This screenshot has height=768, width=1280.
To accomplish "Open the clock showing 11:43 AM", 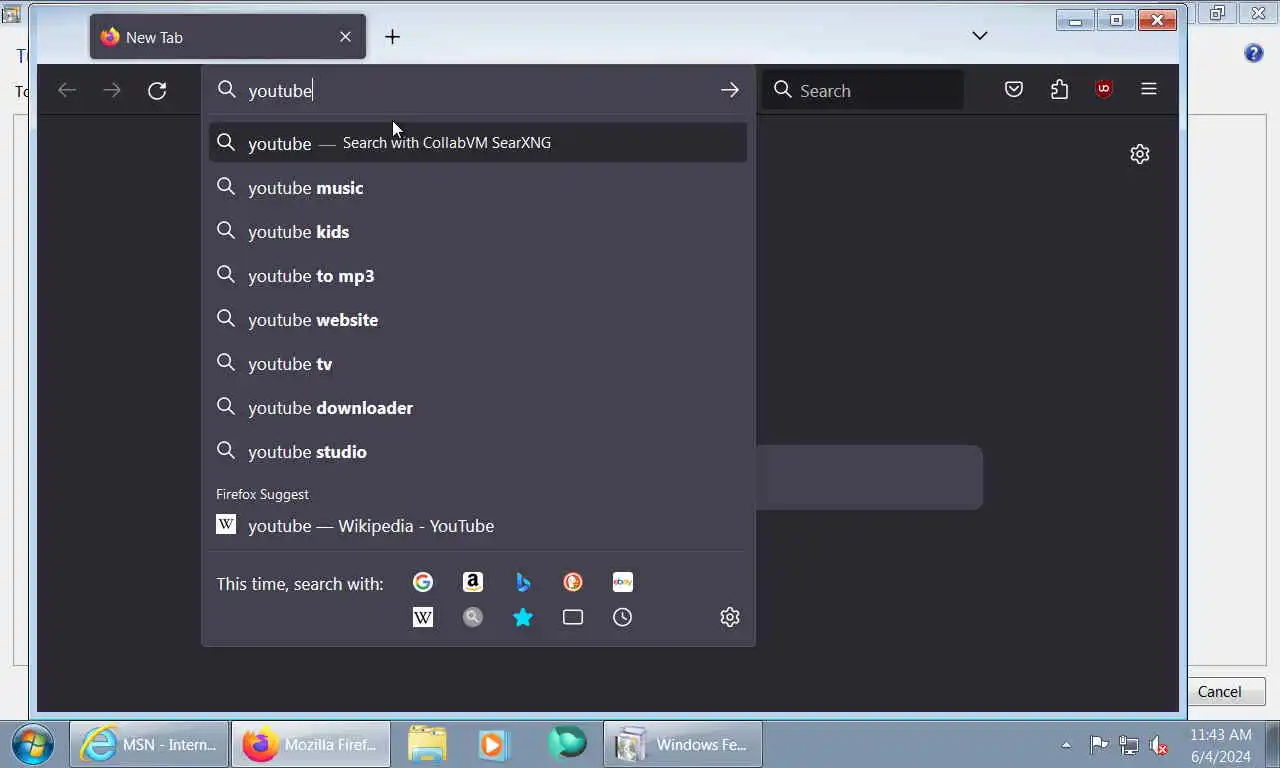I will point(1221,745).
